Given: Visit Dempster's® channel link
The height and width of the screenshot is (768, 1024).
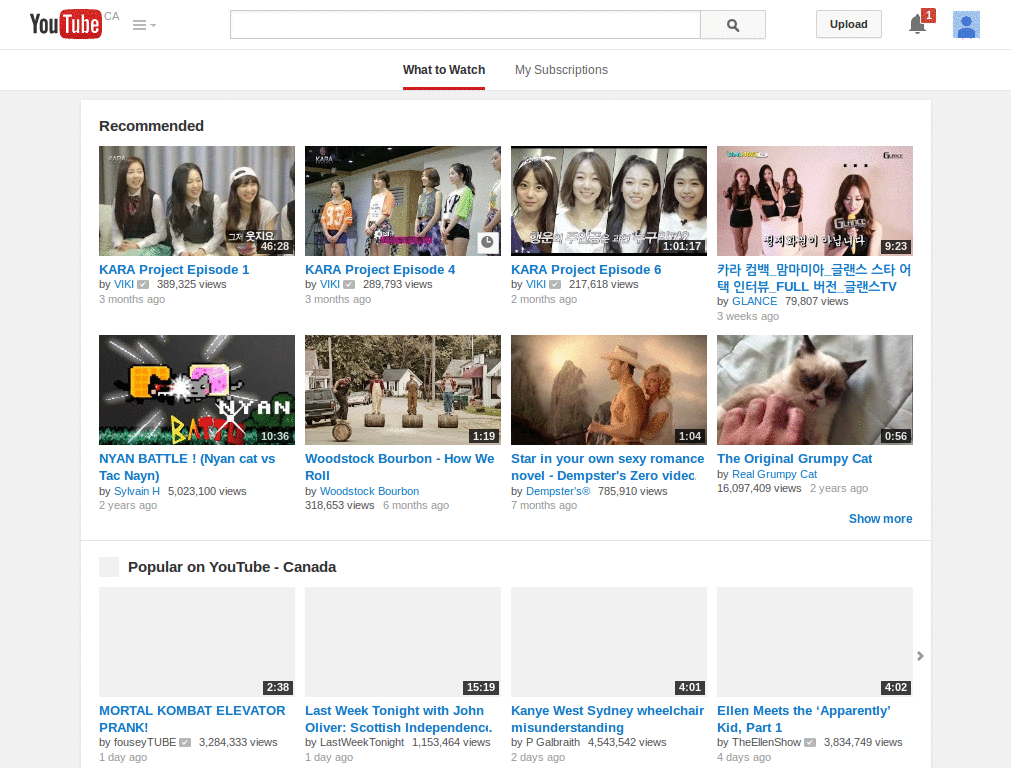Looking at the screenshot, I should point(558,491).
